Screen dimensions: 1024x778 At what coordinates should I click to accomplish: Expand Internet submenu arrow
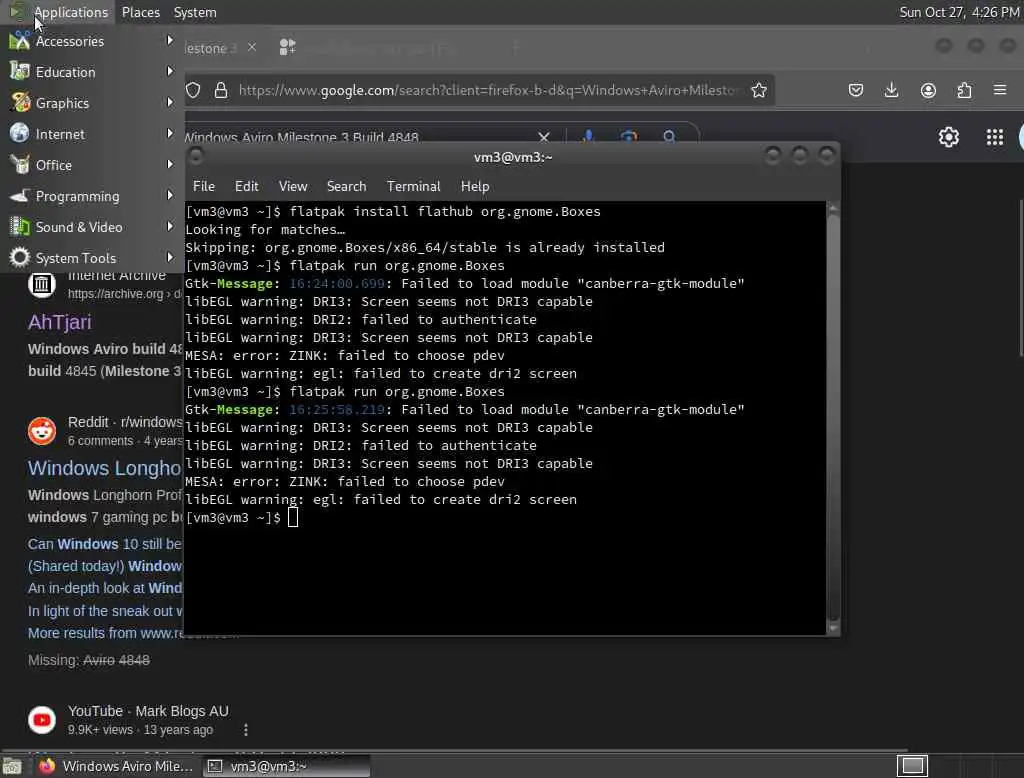(170, 133)
